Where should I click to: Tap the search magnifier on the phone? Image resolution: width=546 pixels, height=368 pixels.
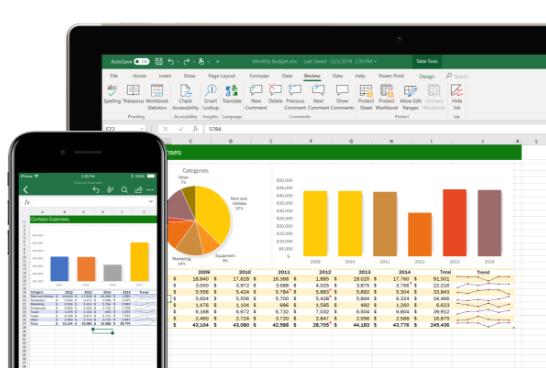point(124,190)
